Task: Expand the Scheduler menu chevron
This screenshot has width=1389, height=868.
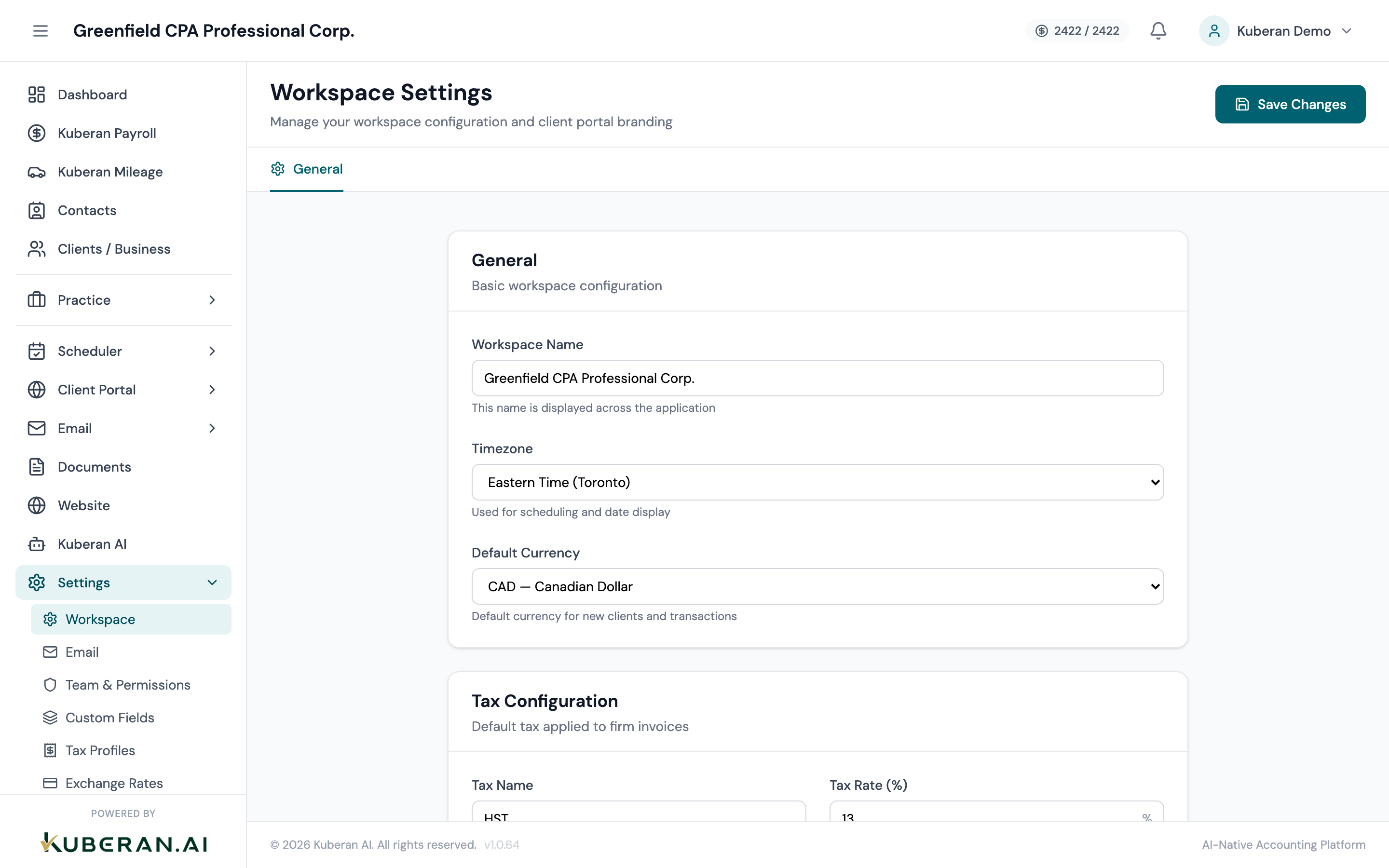Action: [212, 351]
